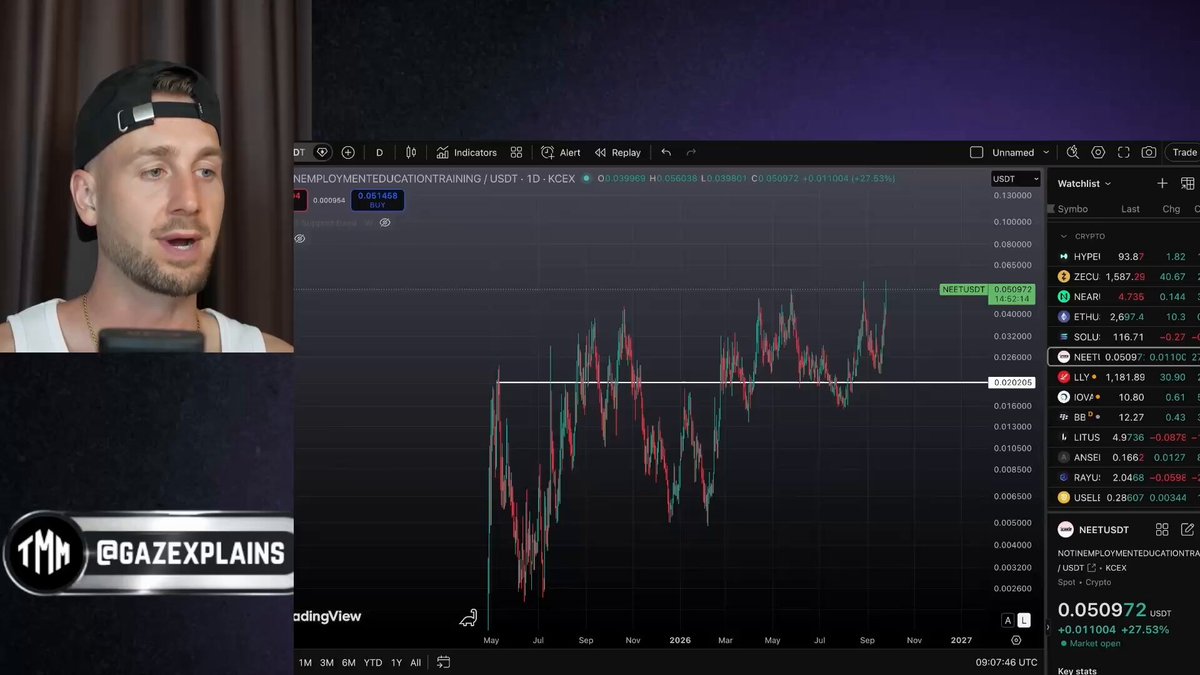Click the BUY 0.051458 button

377,200
